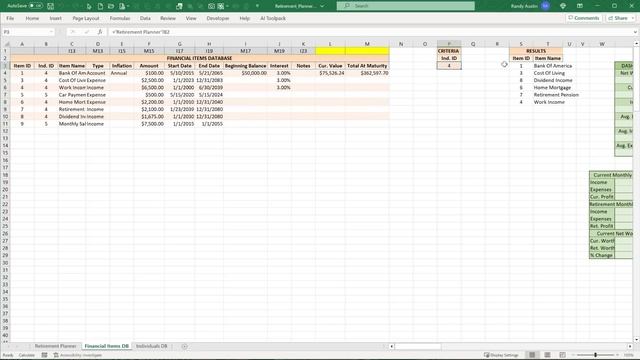Click Display Settings in status bar

[x=501, y=355]
